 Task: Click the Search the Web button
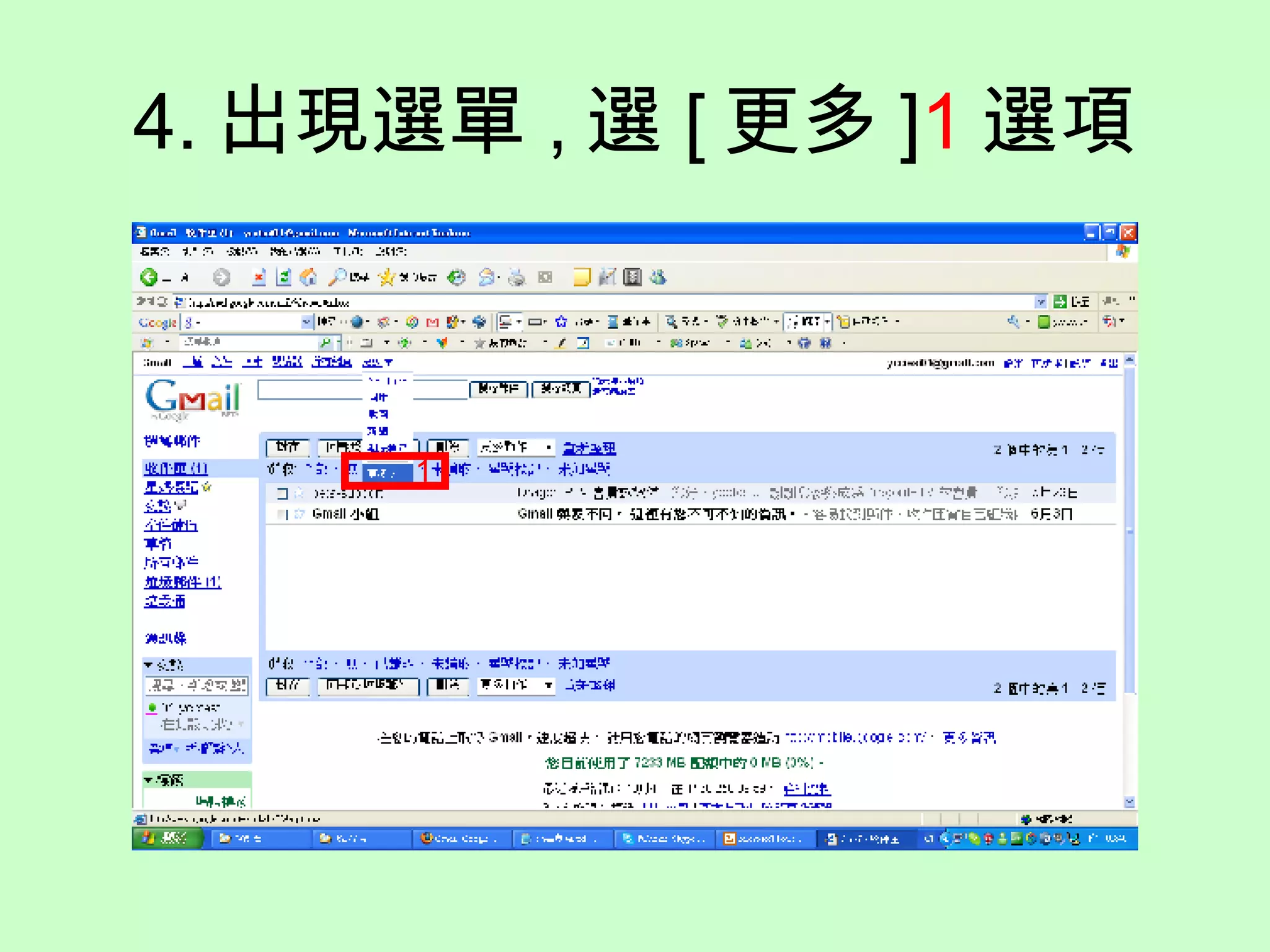click(561, 389)
